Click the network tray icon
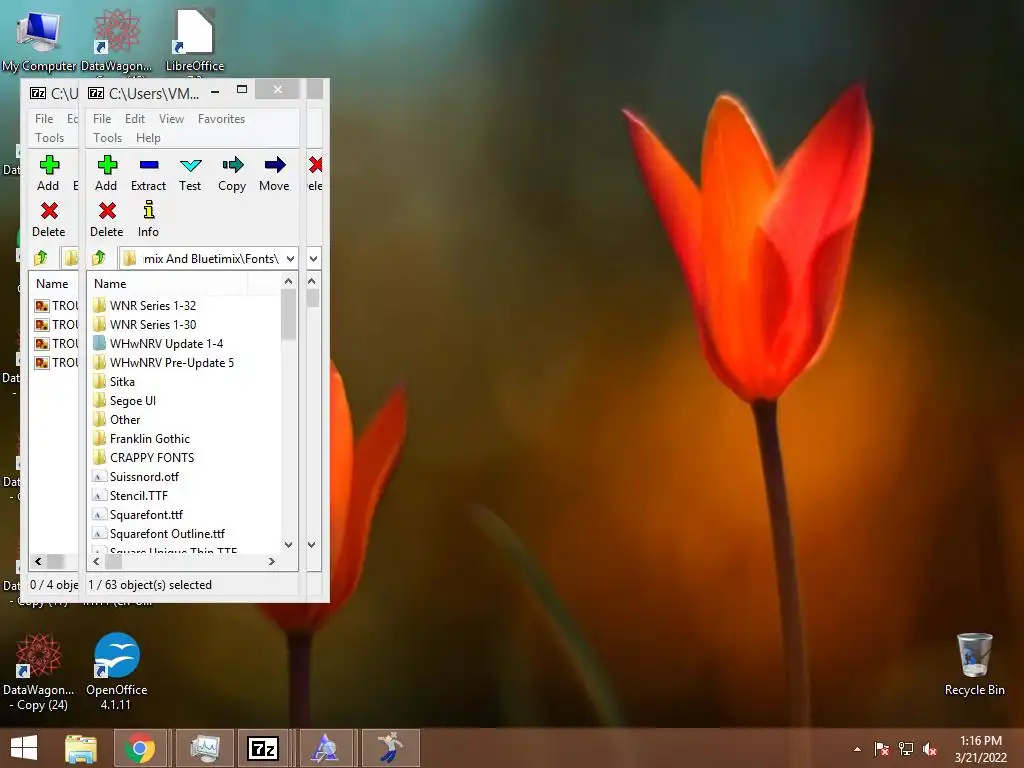 906,749
